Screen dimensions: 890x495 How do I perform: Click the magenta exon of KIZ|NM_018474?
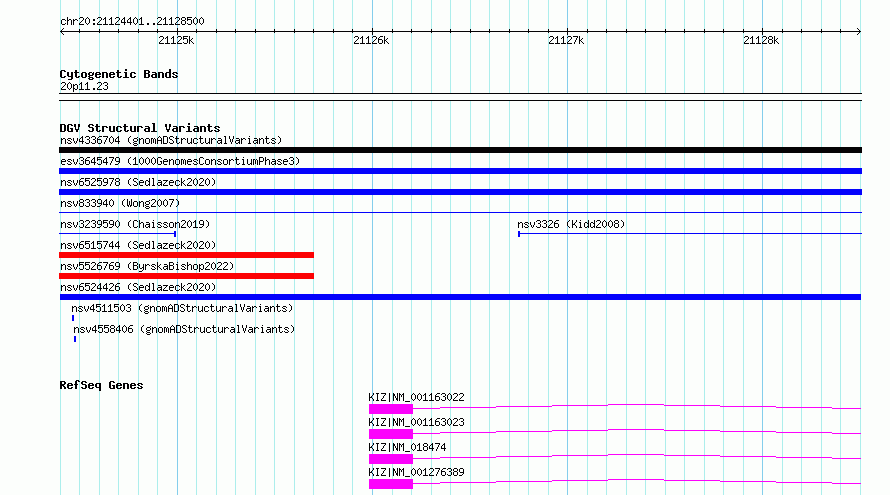pyautogui.click(x=391, y=459)
